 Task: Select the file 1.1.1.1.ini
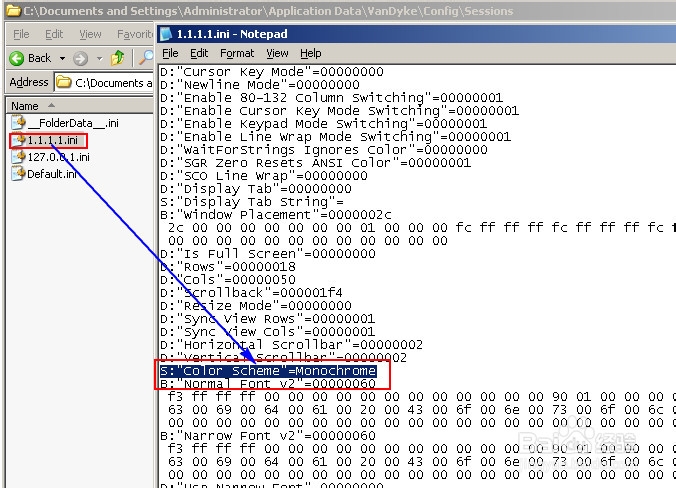[x=52, y=140]
